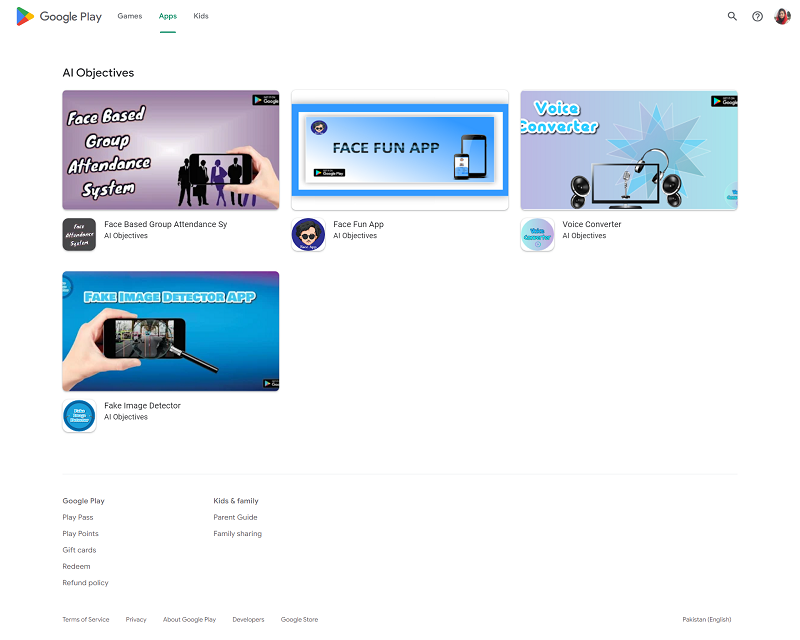This screenshot has height=640, width=800.
Task: Switch to the Games tab
Action: [x=130, y=16]
